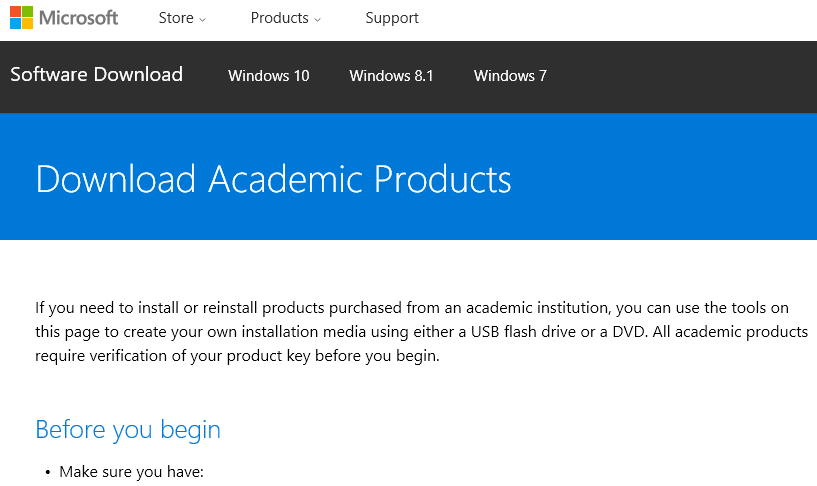Open the Software Download home link
Viewport: 817px width, 486px height.
point(96,75)
